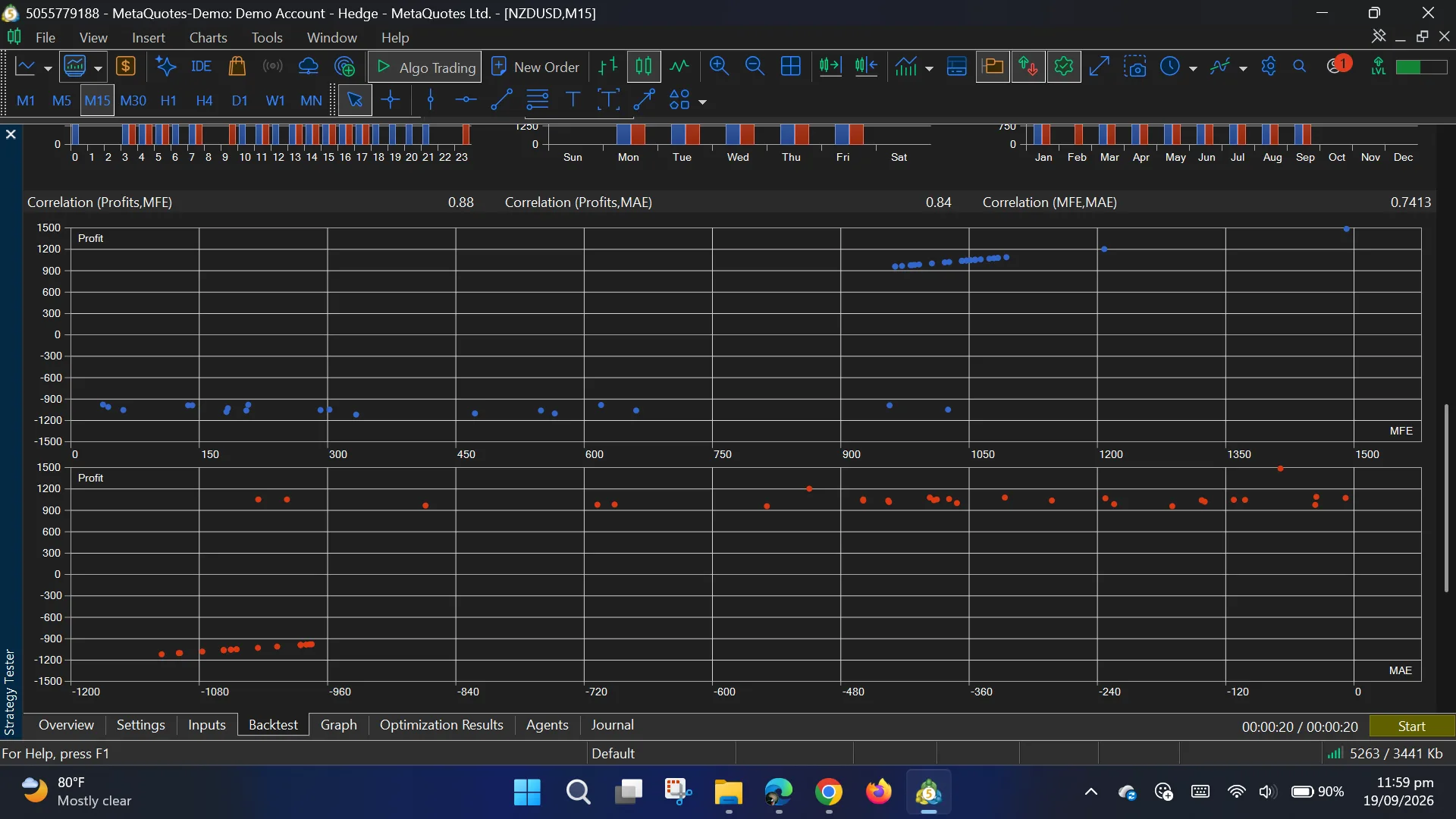This screenshot has width=1456, height=819.
Task: Switch timeframe to M1
Action: pyautogui.click(x=26, y=100)
